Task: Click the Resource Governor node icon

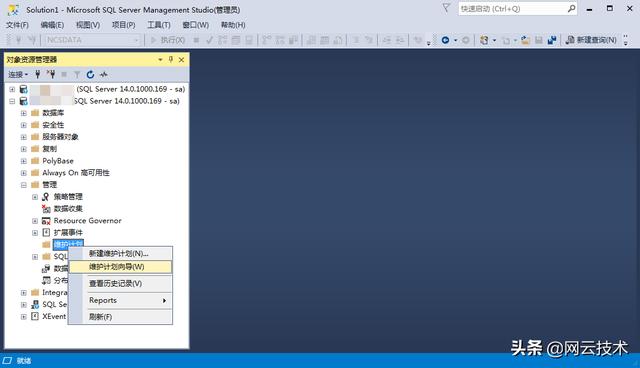Action: [x=46, y=221]
